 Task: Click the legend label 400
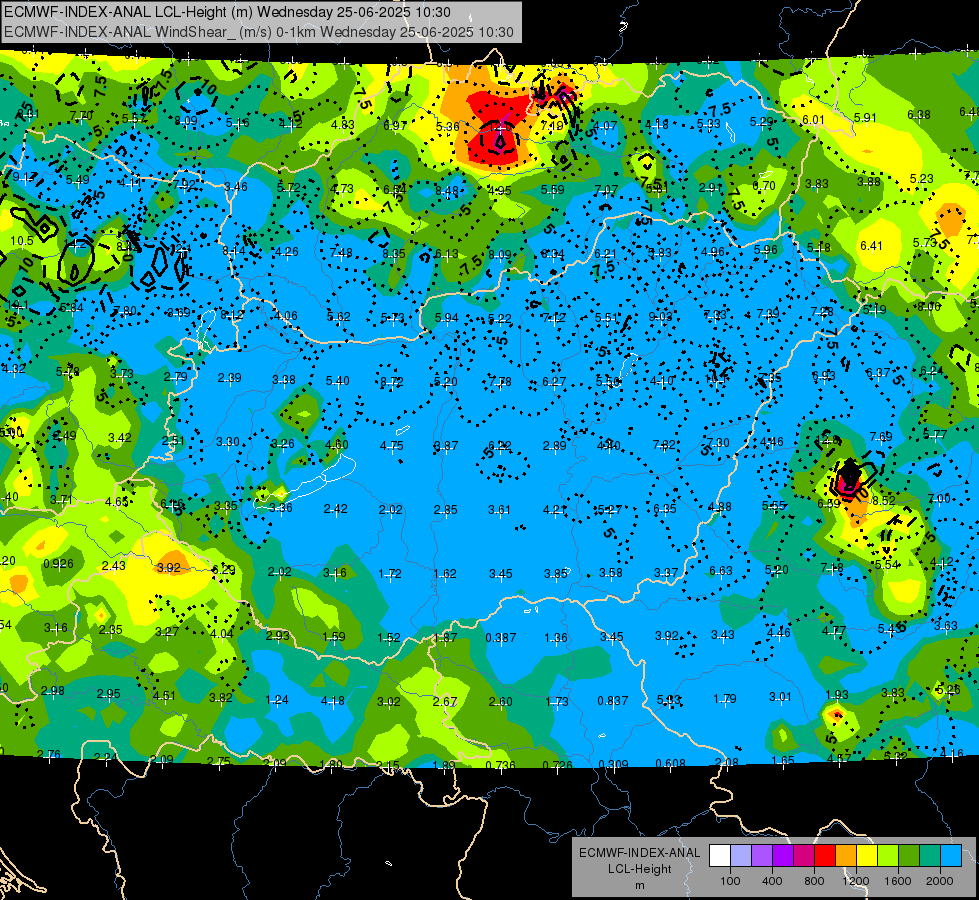(772, 881)
